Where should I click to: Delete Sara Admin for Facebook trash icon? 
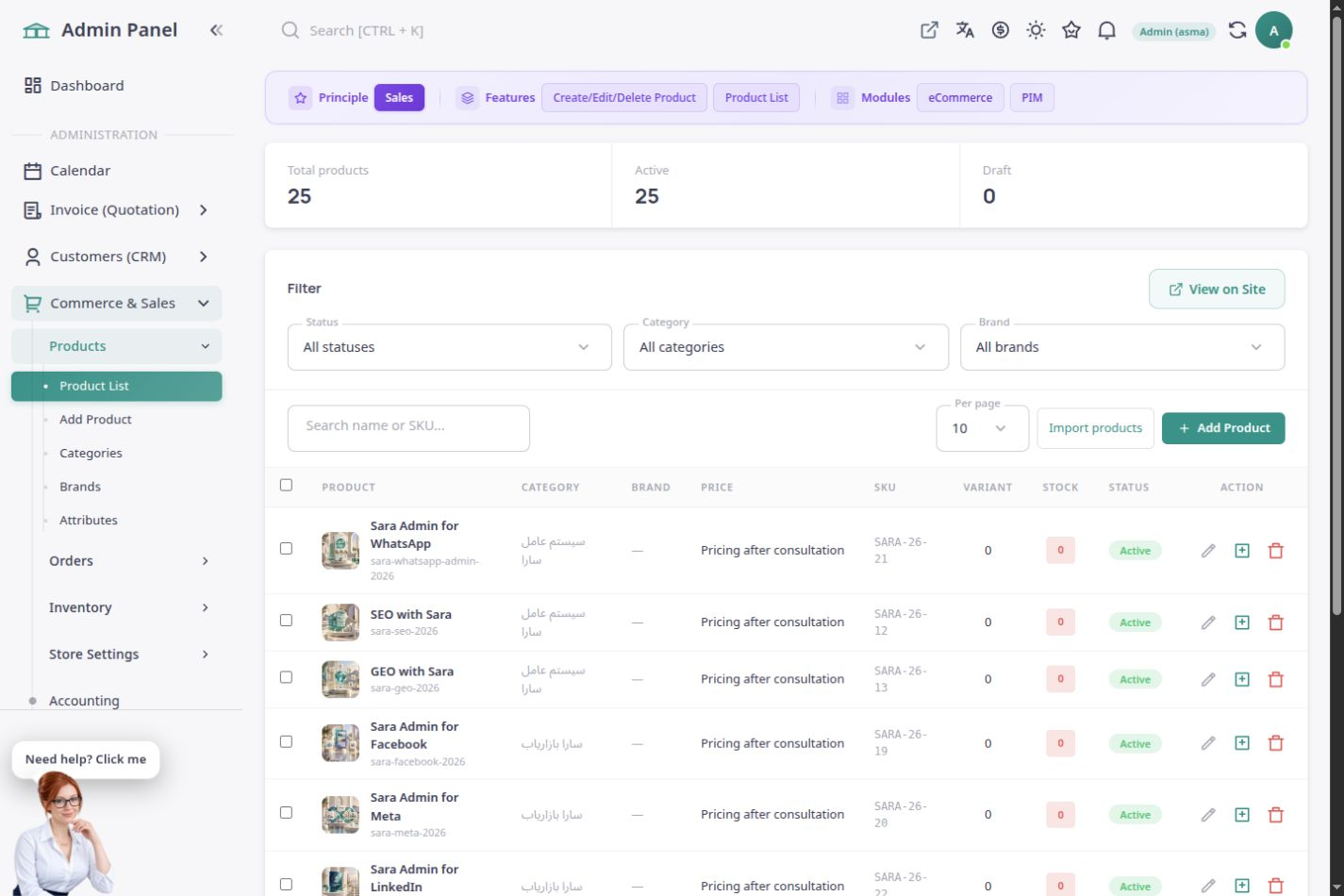1276,743
